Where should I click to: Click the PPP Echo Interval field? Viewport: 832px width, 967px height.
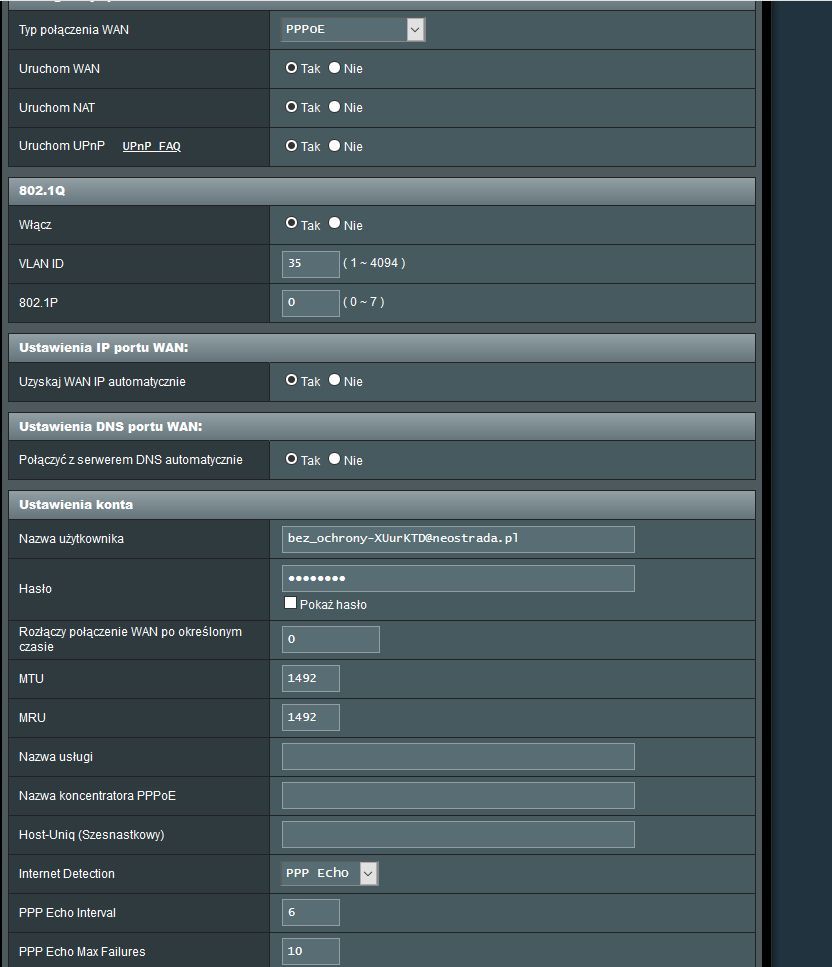pyautogui.click(x=311, y=912)
